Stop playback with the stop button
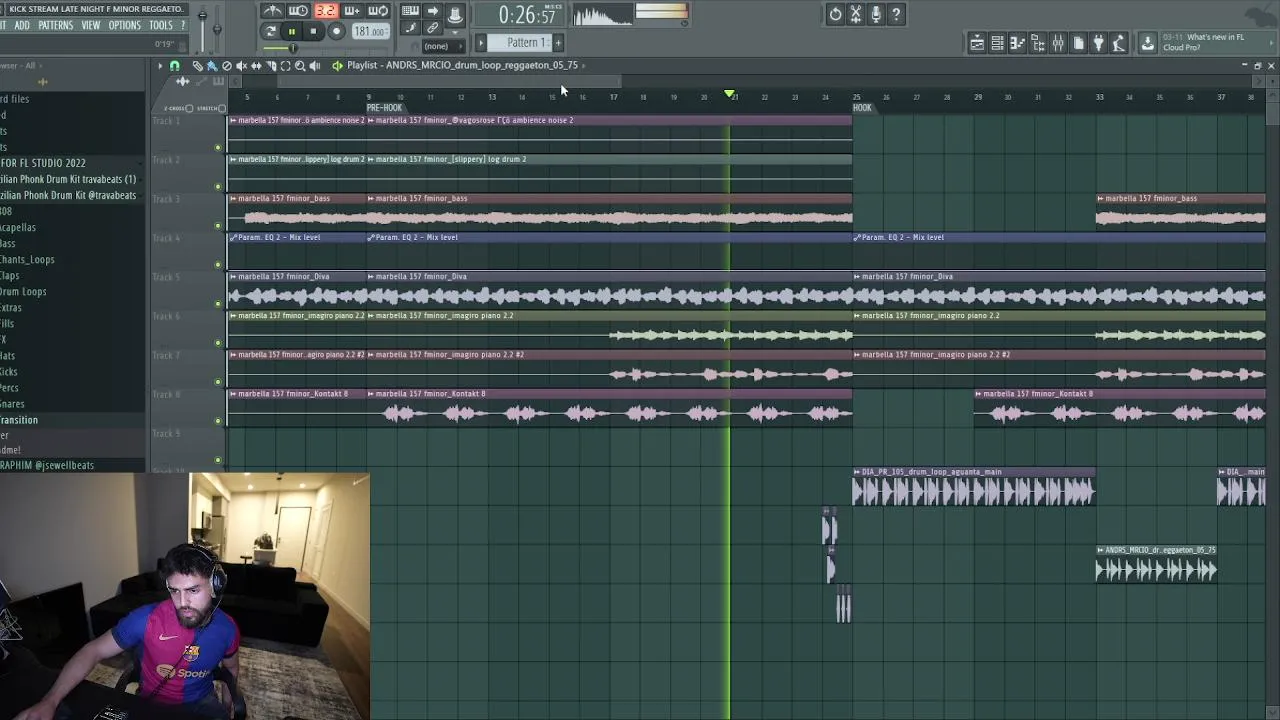 tap(313, 32)
